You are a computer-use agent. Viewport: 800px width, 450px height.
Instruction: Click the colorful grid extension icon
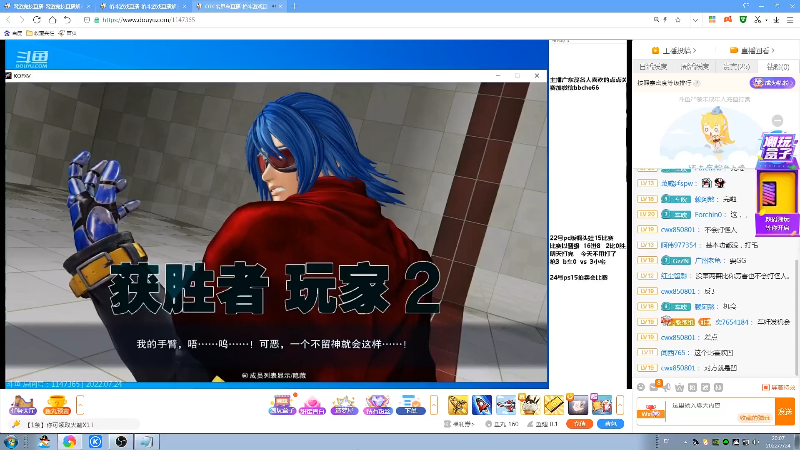pos(712,19)
